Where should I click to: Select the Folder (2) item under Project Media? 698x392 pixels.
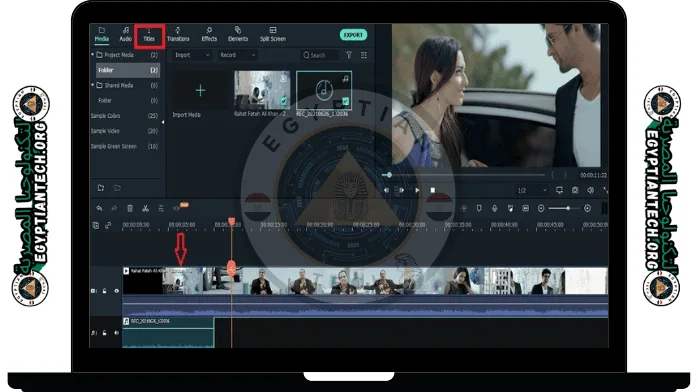point(128,70)
